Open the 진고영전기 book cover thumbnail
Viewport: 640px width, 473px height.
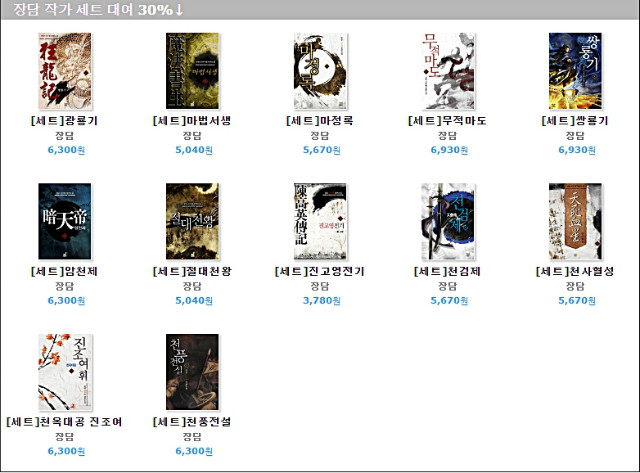point(320,221)
